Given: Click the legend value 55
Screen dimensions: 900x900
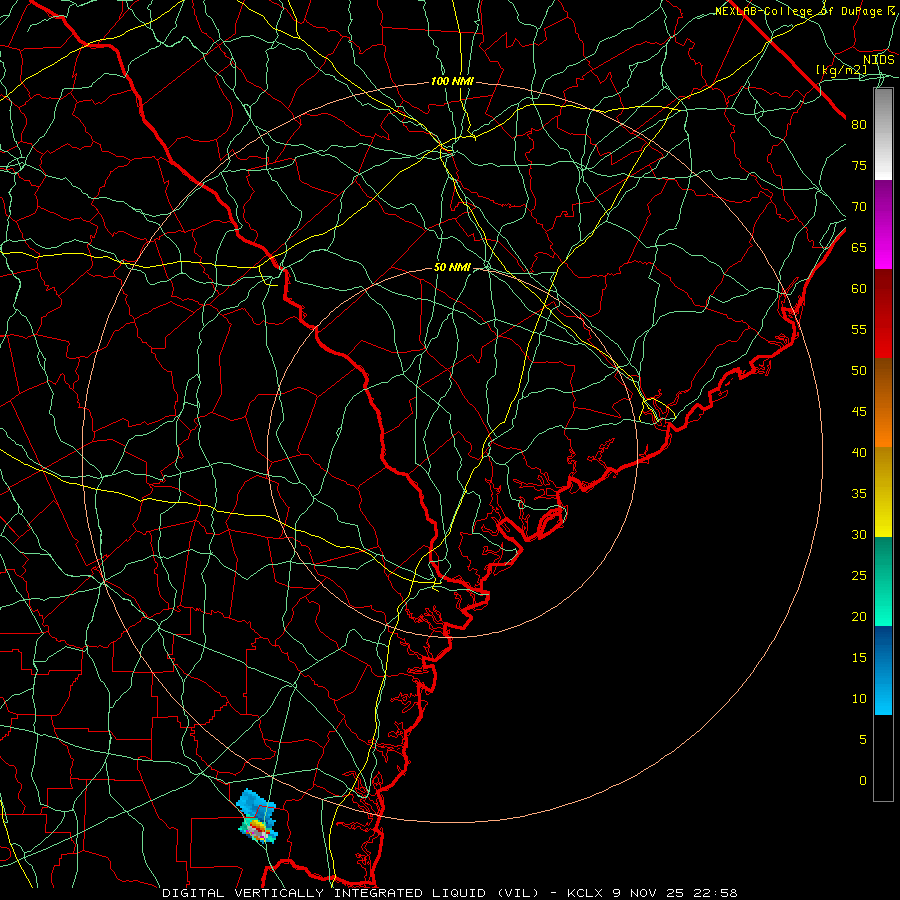Looking at the screenshot, I should click(x=859, y=330).
